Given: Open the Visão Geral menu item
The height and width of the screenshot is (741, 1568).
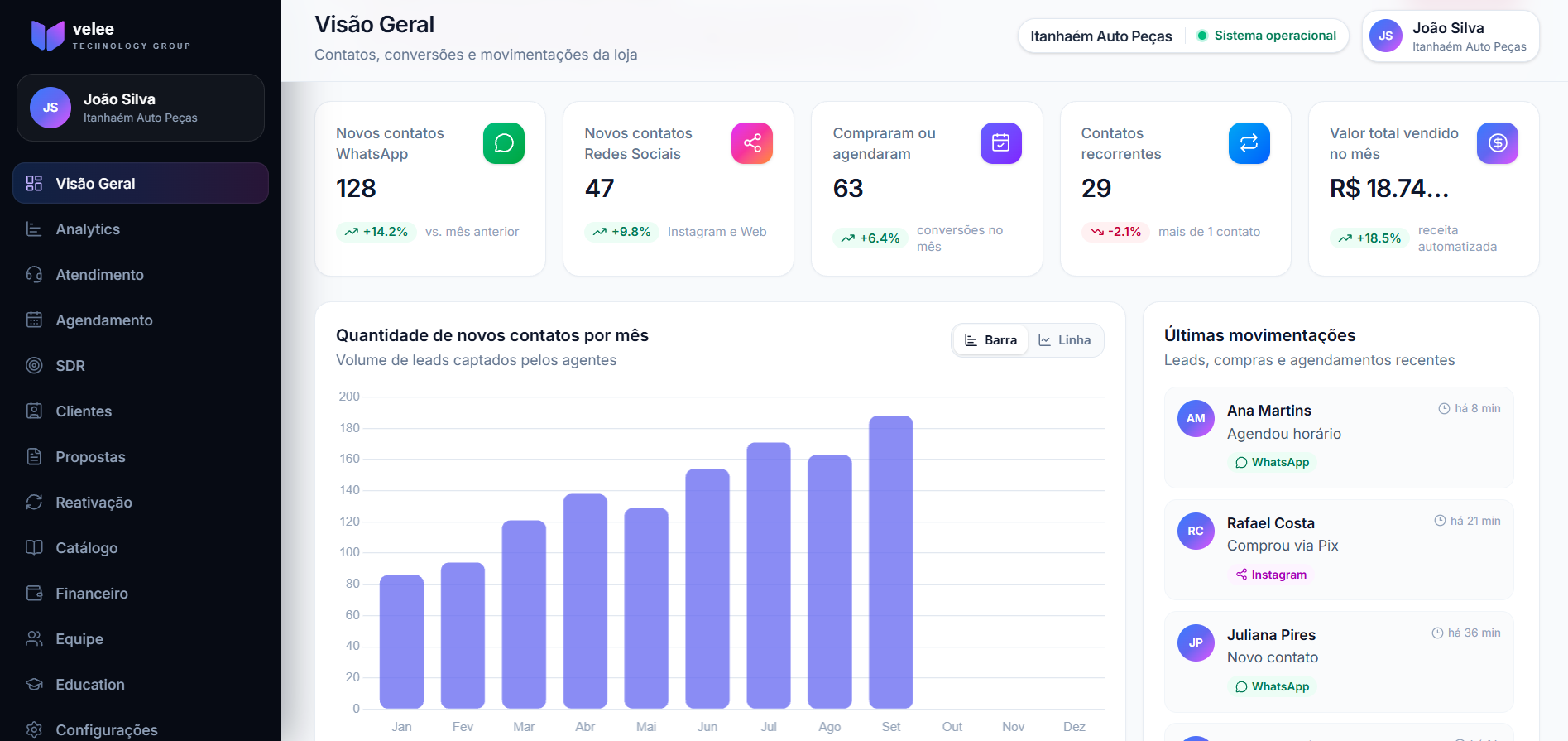Looking at the screenshot, I should click(141, 183).
